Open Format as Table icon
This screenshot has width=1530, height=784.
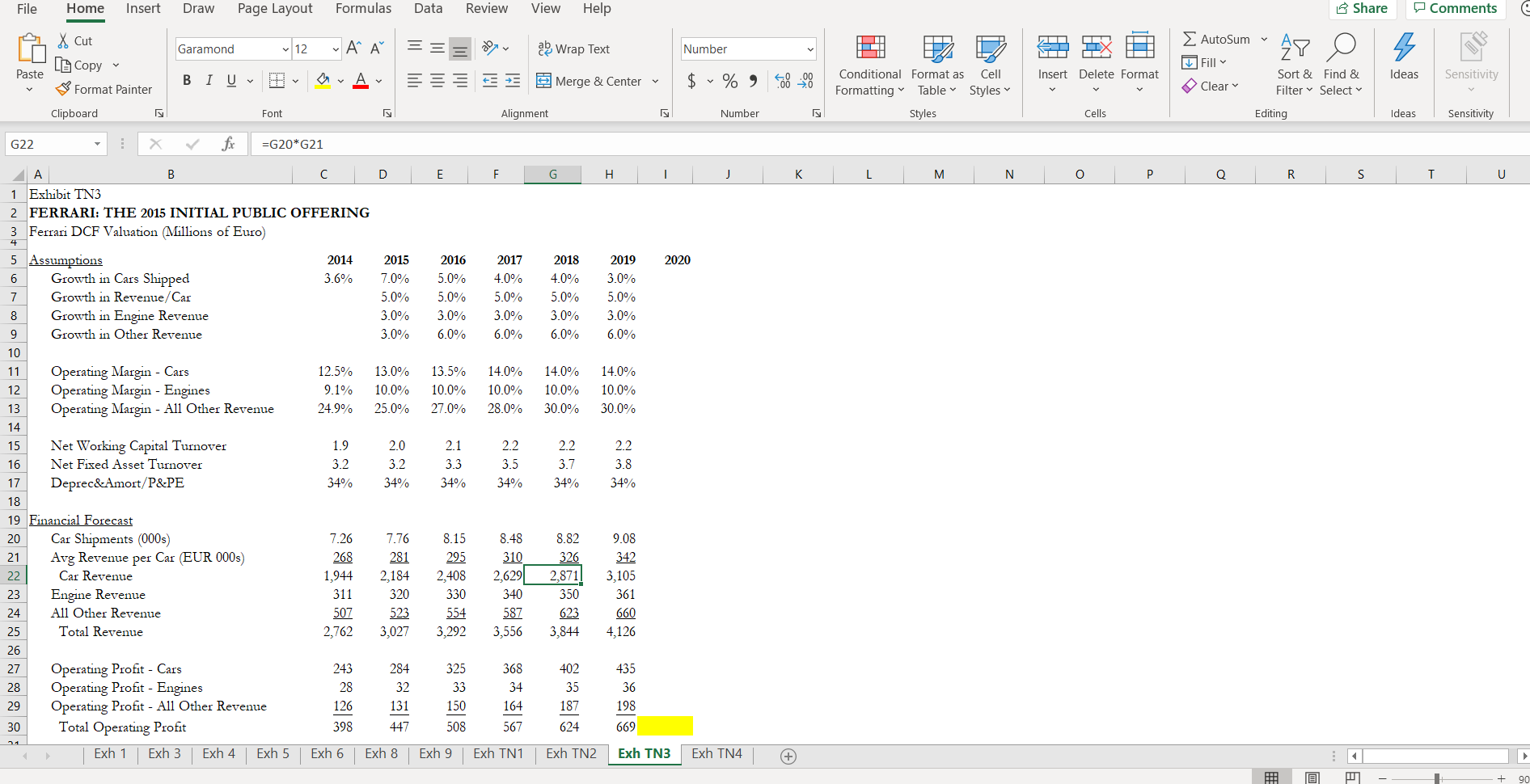(938, 48)
